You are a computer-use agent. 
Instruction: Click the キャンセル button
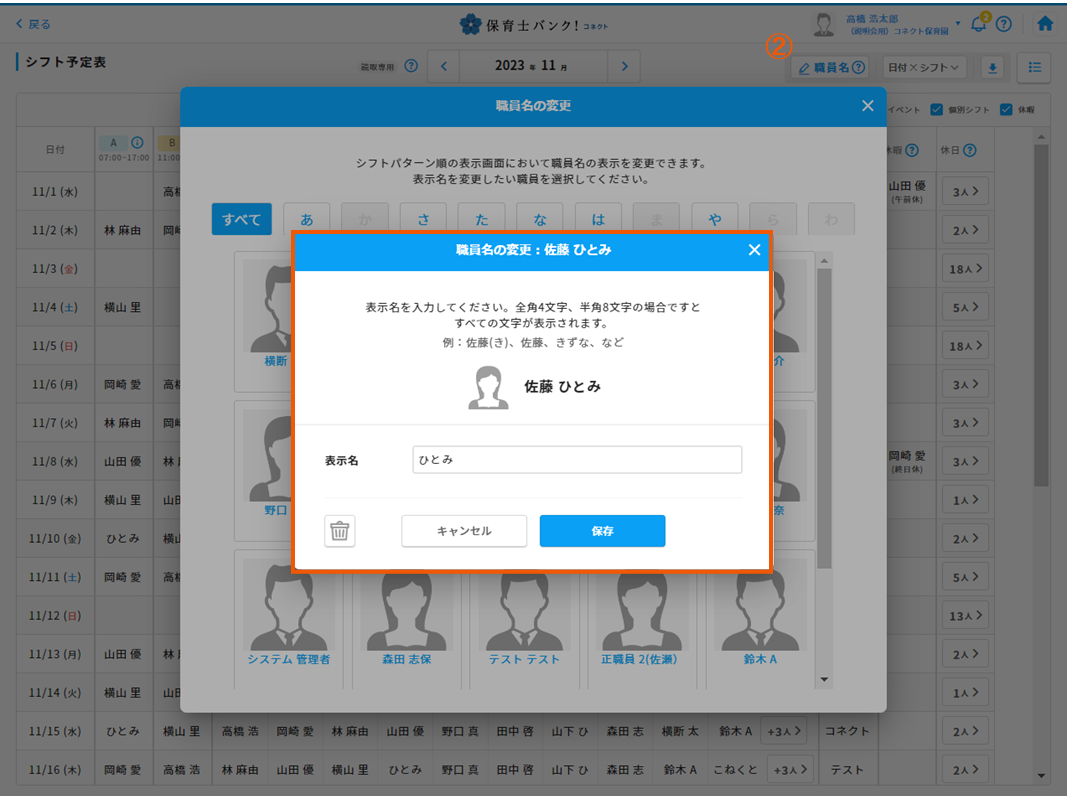[x=464, y=531]
